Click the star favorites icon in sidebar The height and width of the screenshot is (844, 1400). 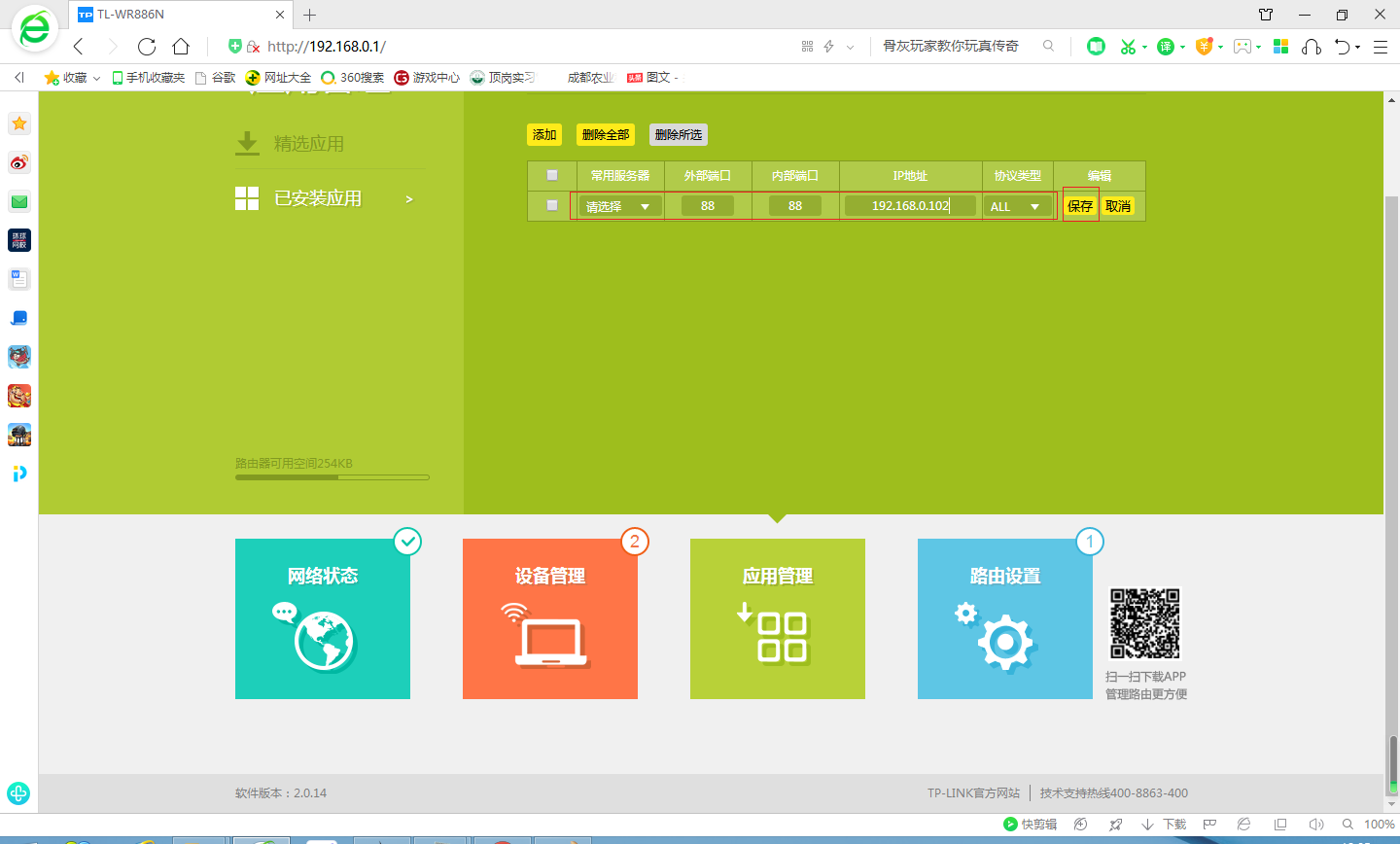(19, 123)
